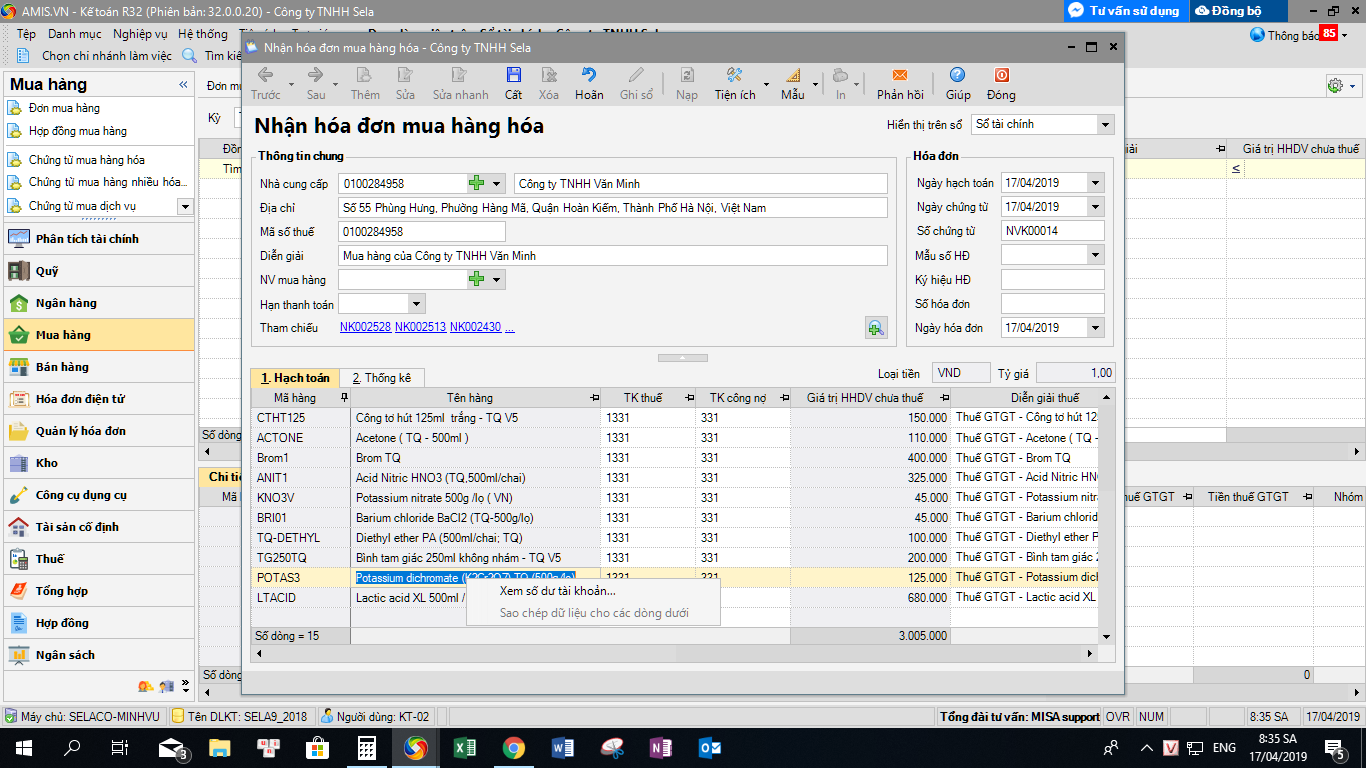Open Hạn thanh toán dropdown
Image resolution: width=1366 pixels, height=768 pixels.
click(x=417, y=304)
